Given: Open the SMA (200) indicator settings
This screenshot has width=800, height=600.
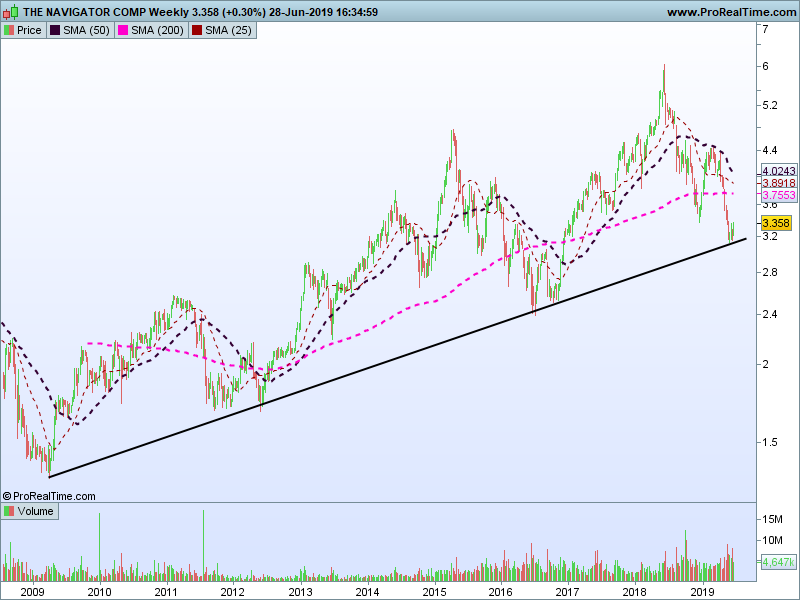Looking at the screenshot, I should 151,30.
